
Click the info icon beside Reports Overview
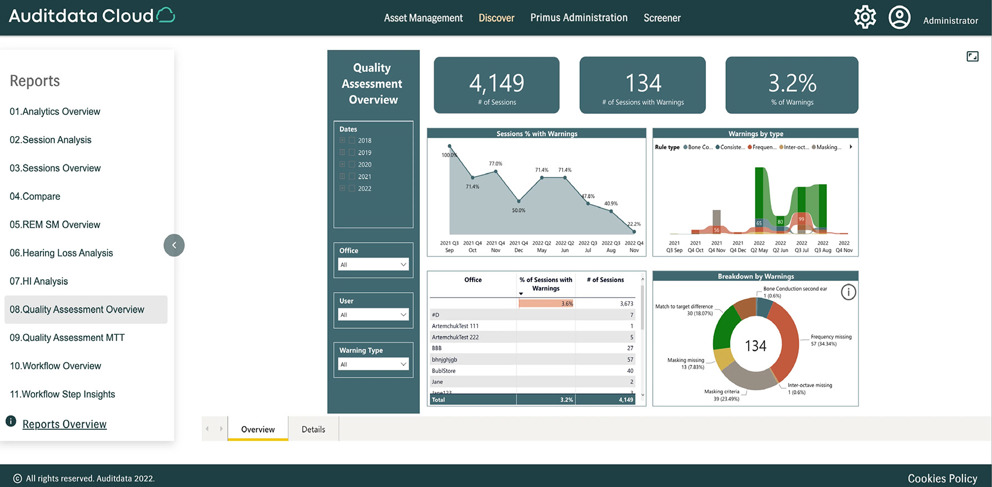click(x=11, y=421)
